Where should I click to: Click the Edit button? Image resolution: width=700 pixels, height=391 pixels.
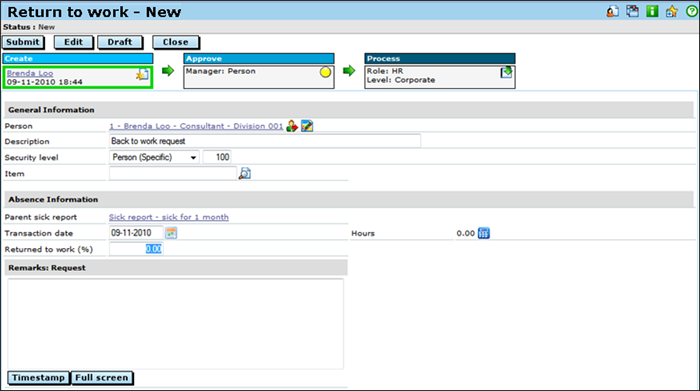coord(73,42)
